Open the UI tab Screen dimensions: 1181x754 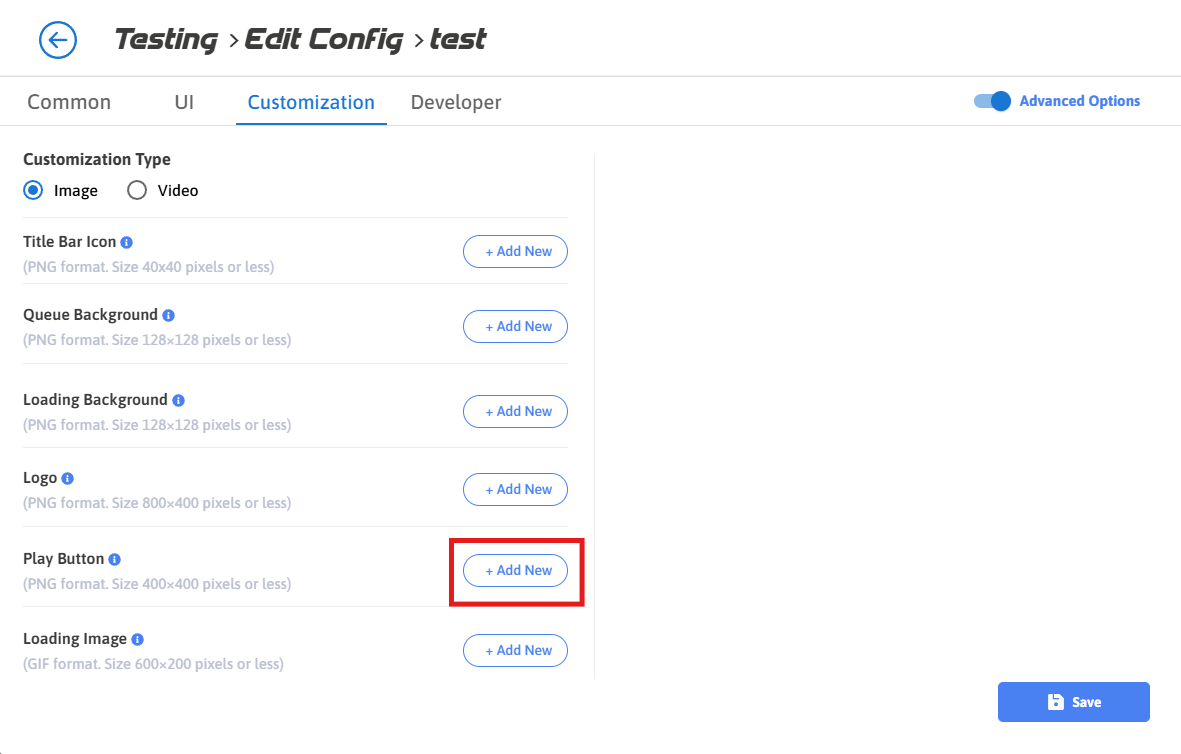(184, 102)
